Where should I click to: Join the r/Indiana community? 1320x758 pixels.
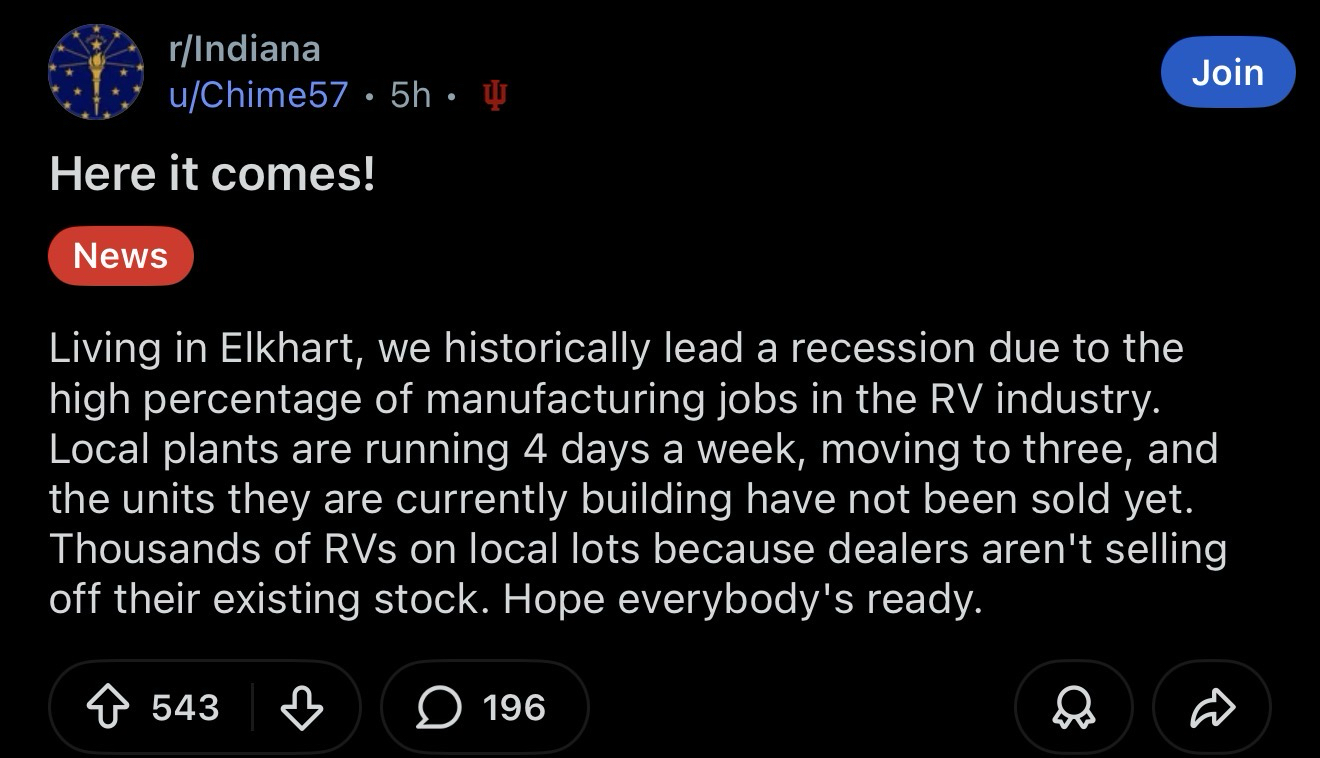pos(1227,72)
